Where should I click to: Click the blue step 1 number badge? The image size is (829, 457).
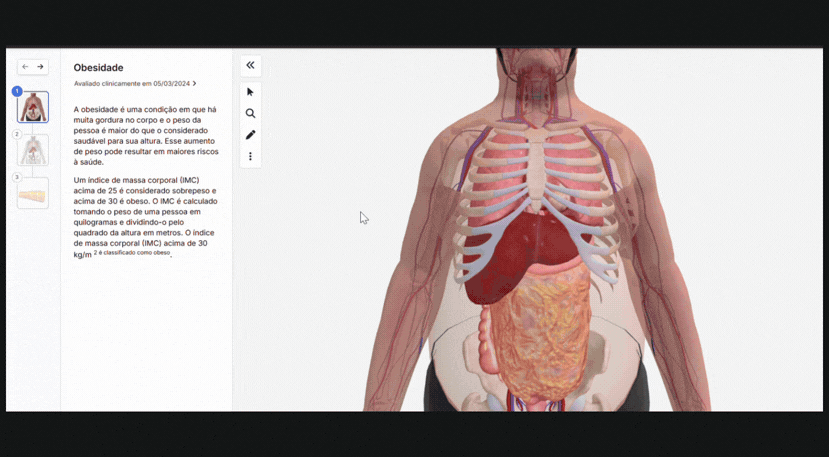(17, 91)
